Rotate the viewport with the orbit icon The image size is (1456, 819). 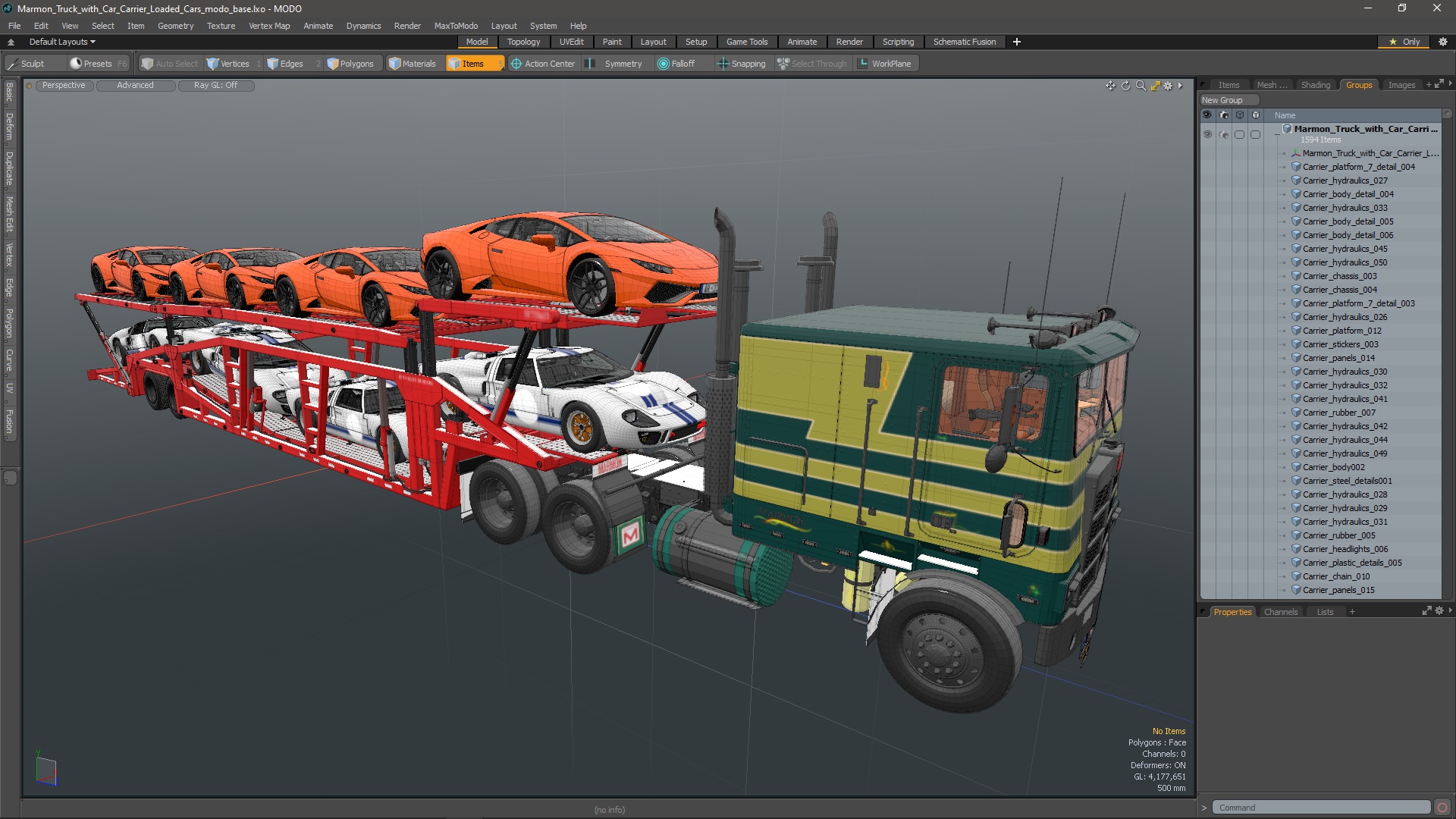[x=1125, y=86]
